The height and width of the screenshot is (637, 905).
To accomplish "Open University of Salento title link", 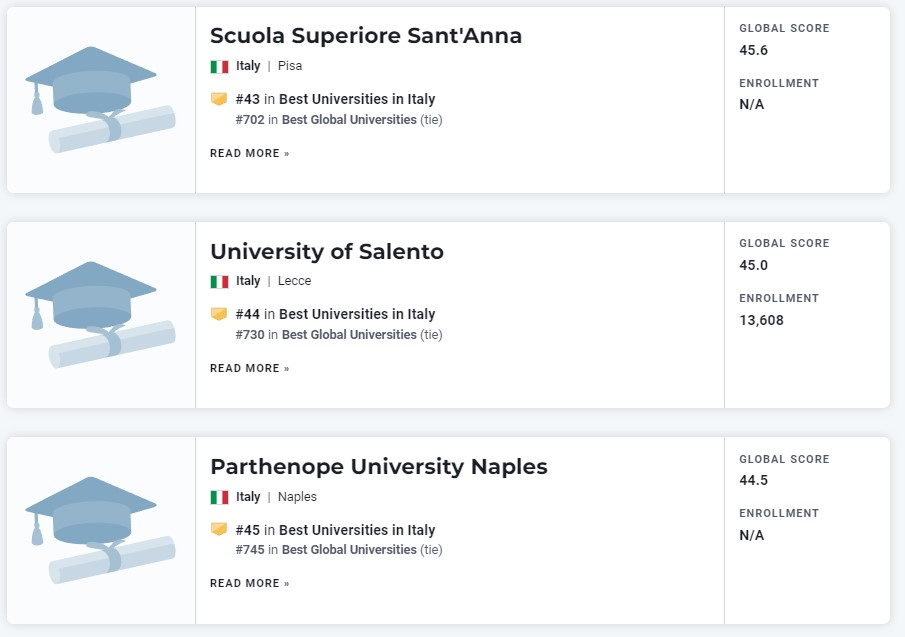I will (327, 252).
